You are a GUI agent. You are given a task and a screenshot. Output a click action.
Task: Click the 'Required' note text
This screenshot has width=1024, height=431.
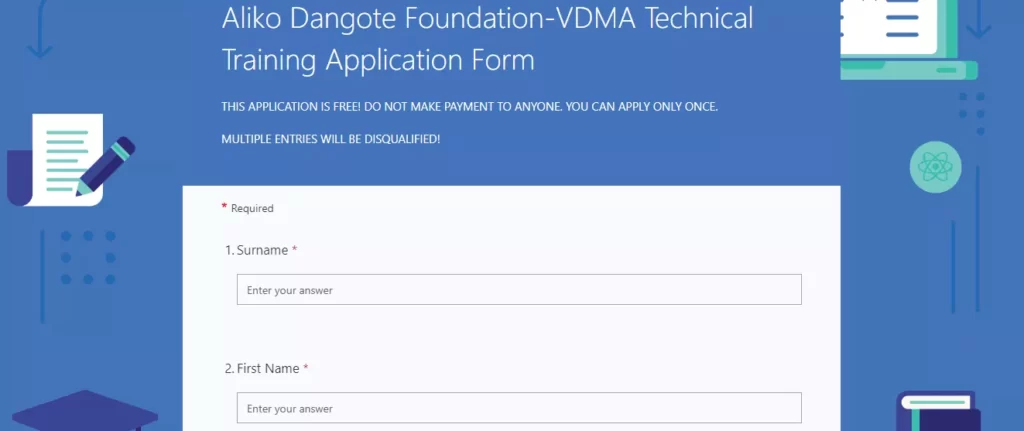click(x=252, y=208)
